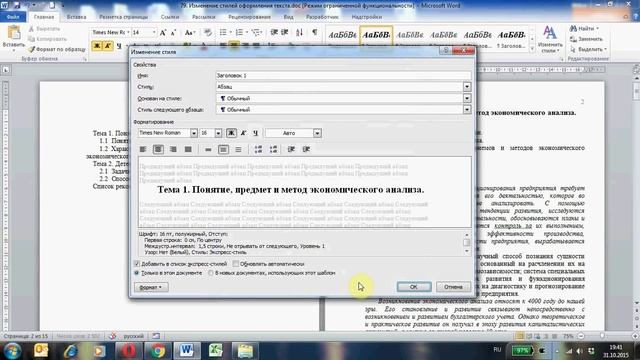Expand the Основан на стиле dropdown
640x360 pixels.
(x=467, y=98)
